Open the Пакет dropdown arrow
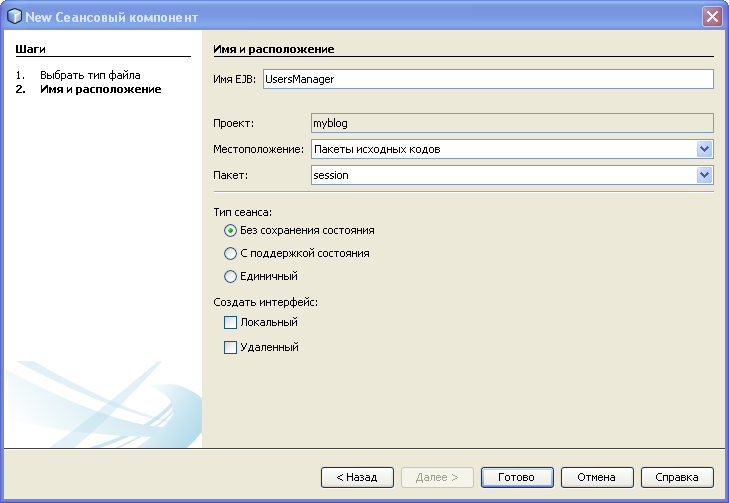This screenshot has width=729, height=503. coord(705,175)
